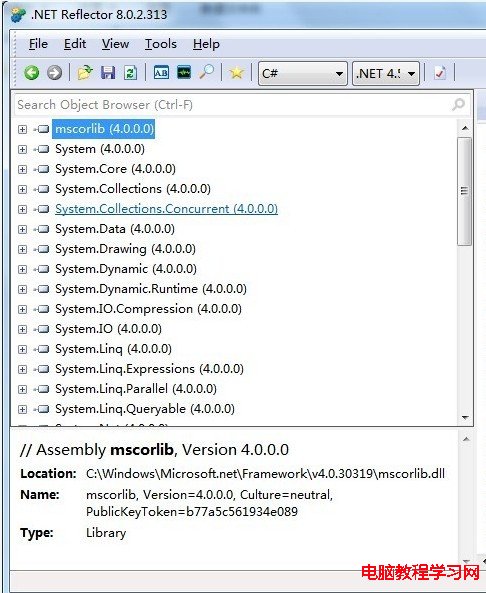Select System.Drawing (4.0.0.0) in the tree
The height and width of the screenshot is (593, 486).
pos(126,249)
